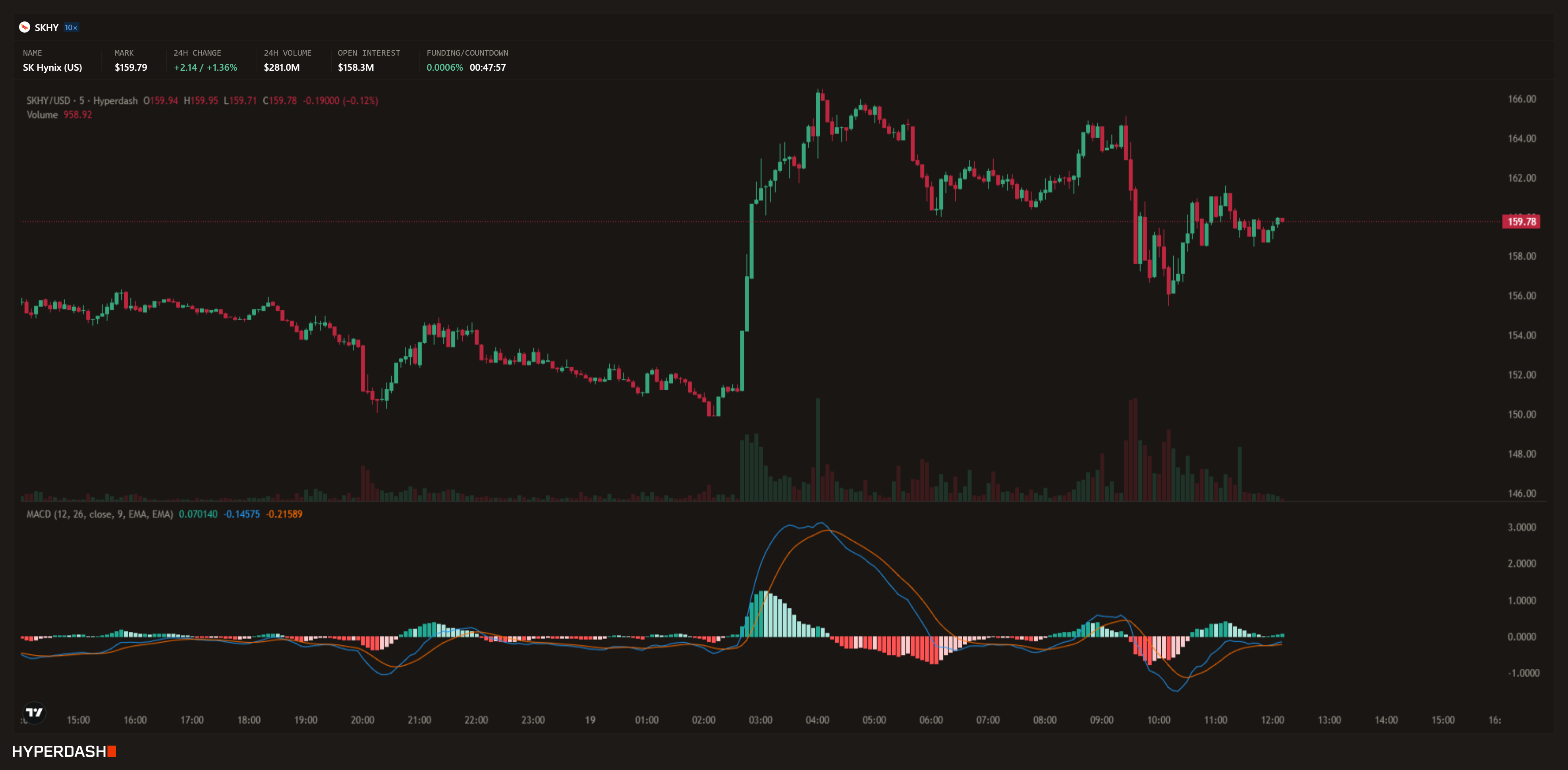Viewport: 1568px width, 770px height.
Task: Click the SK Hynix (US) name value
Action: [x=52, y=68]
